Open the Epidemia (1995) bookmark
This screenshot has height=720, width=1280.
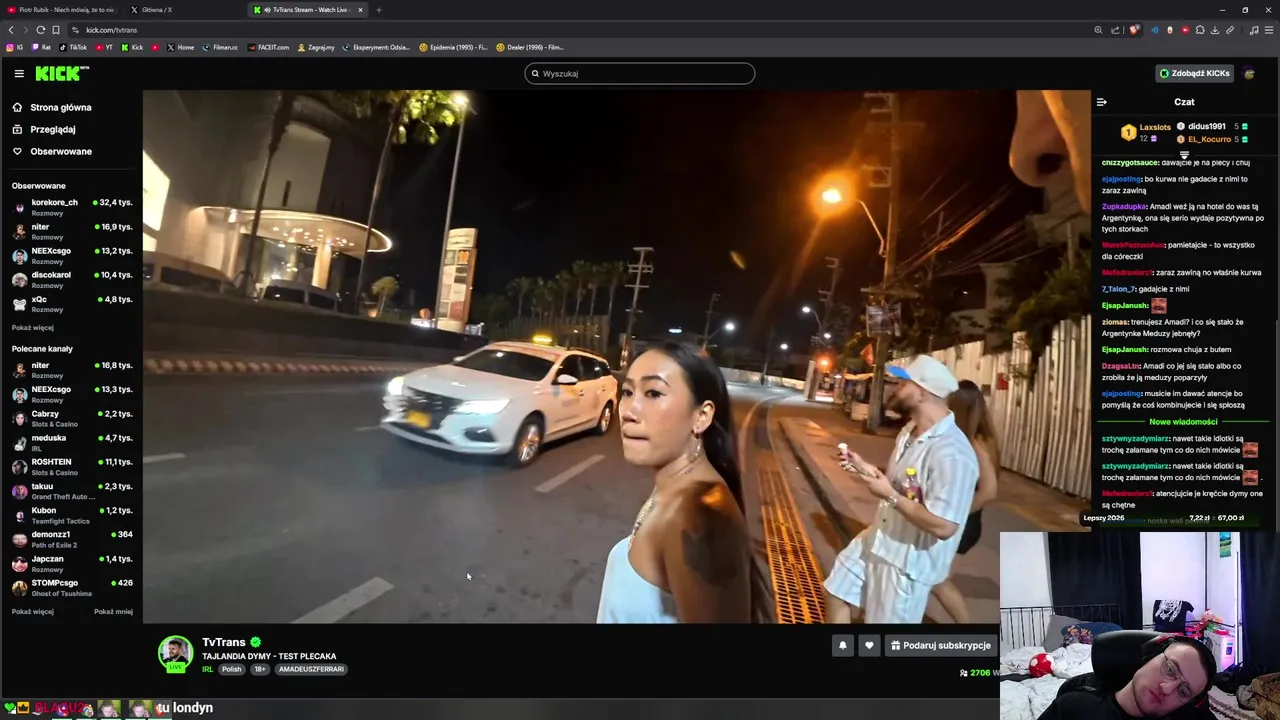coord(453,47)
